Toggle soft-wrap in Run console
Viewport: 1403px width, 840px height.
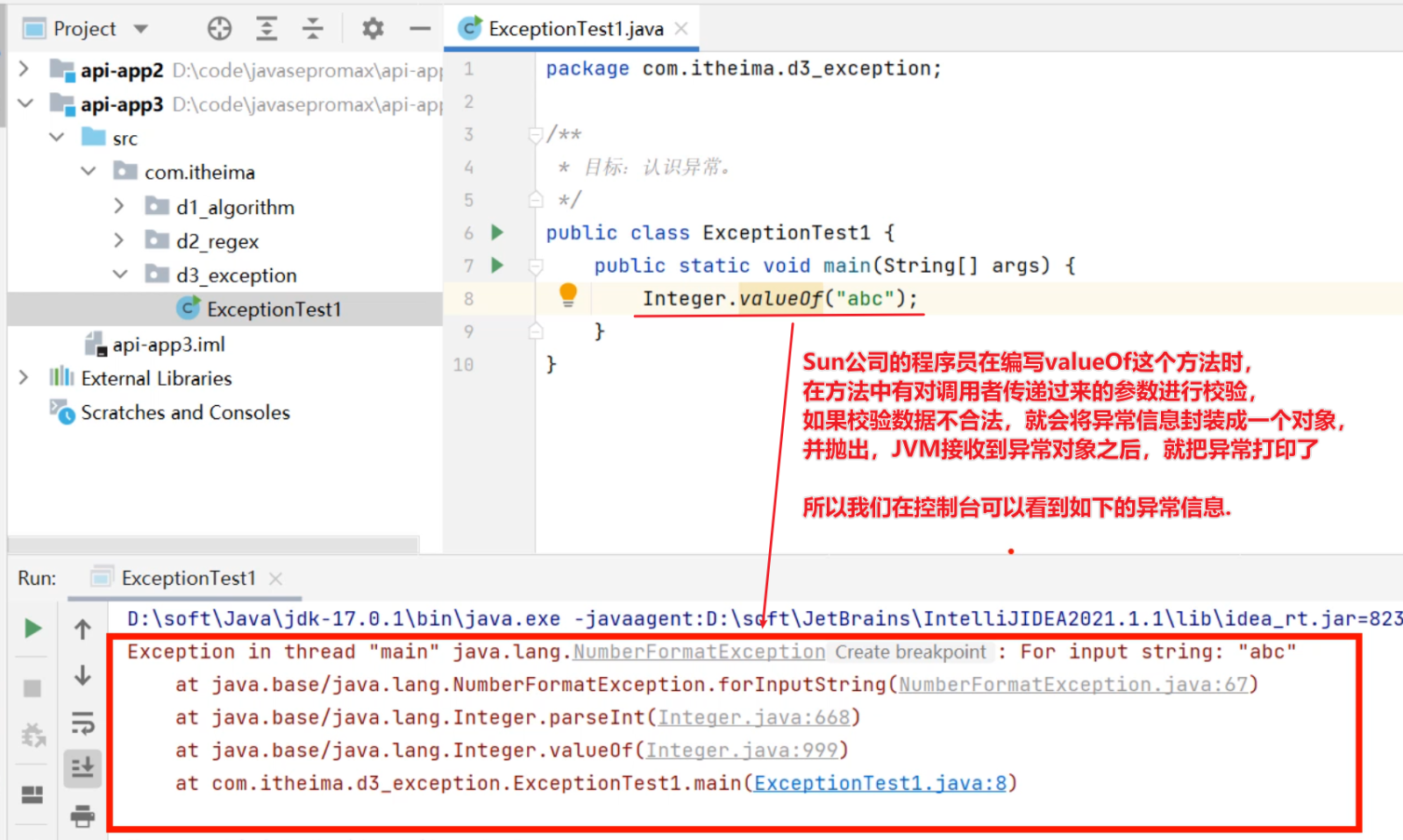(x=82, y=723)
